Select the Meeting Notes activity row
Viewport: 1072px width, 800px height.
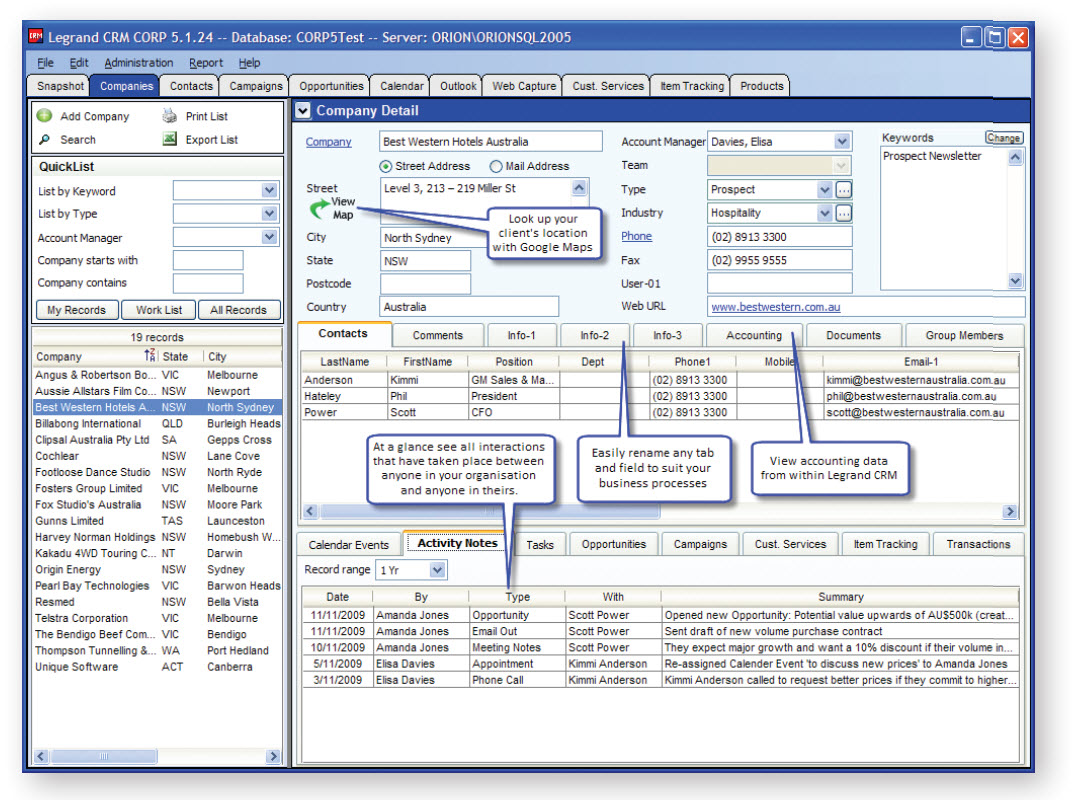point(660,648)
